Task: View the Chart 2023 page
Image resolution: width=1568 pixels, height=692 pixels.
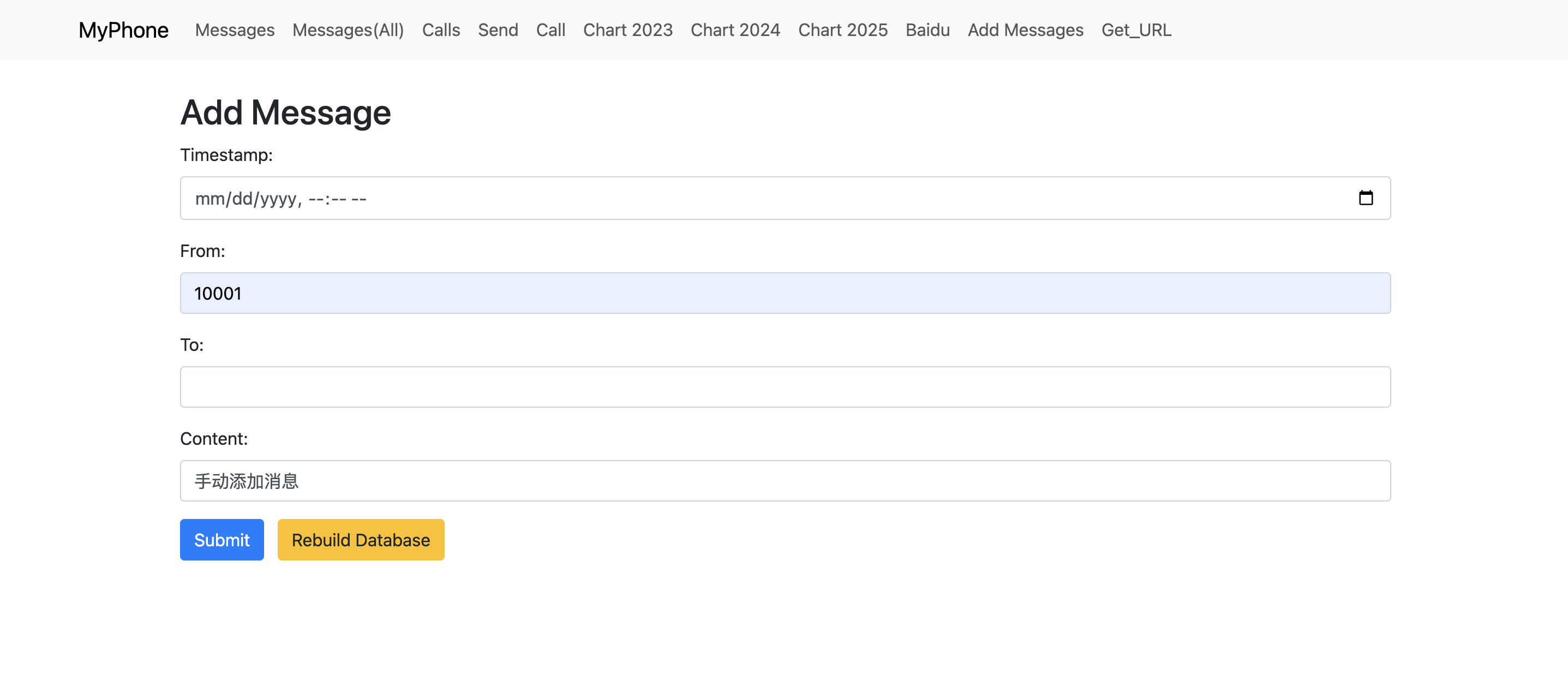Action: point(627,30)
